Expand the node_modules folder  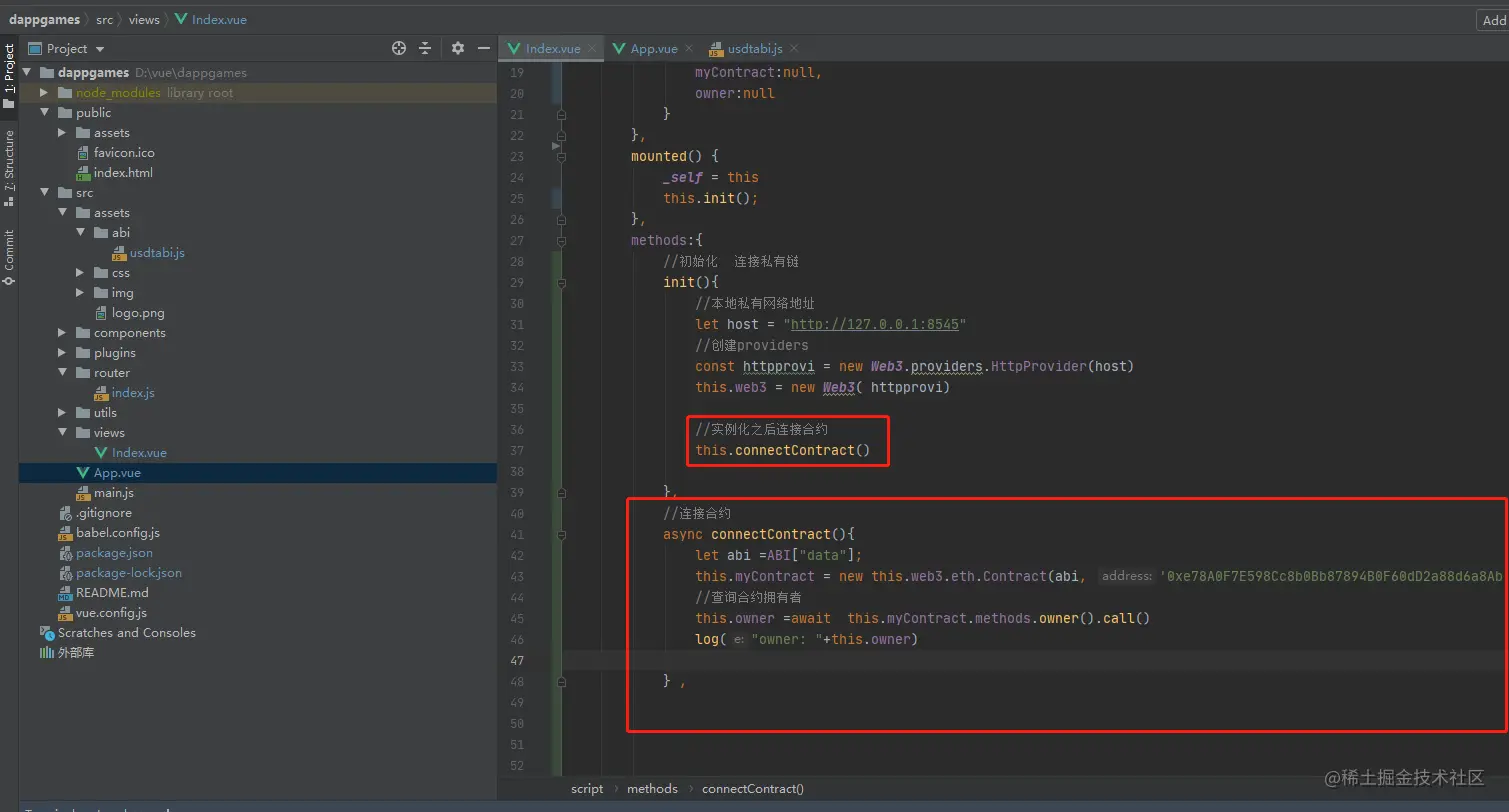[44, 93]
